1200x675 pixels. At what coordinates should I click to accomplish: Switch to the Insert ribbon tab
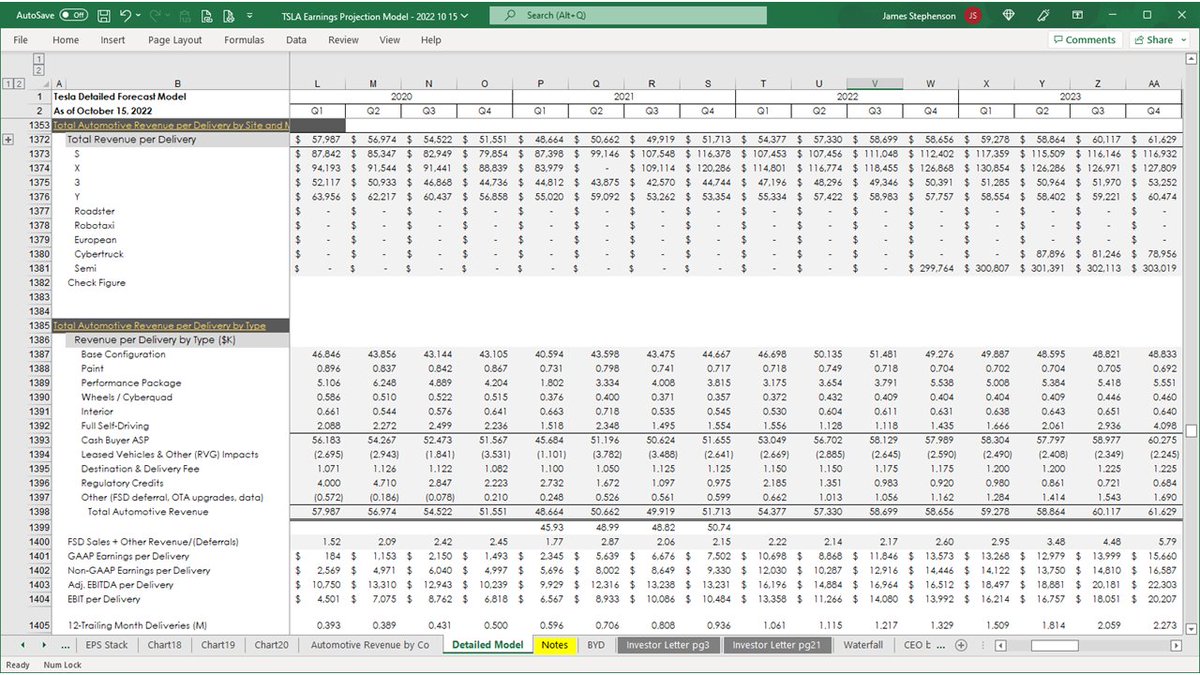click(113, 40)
